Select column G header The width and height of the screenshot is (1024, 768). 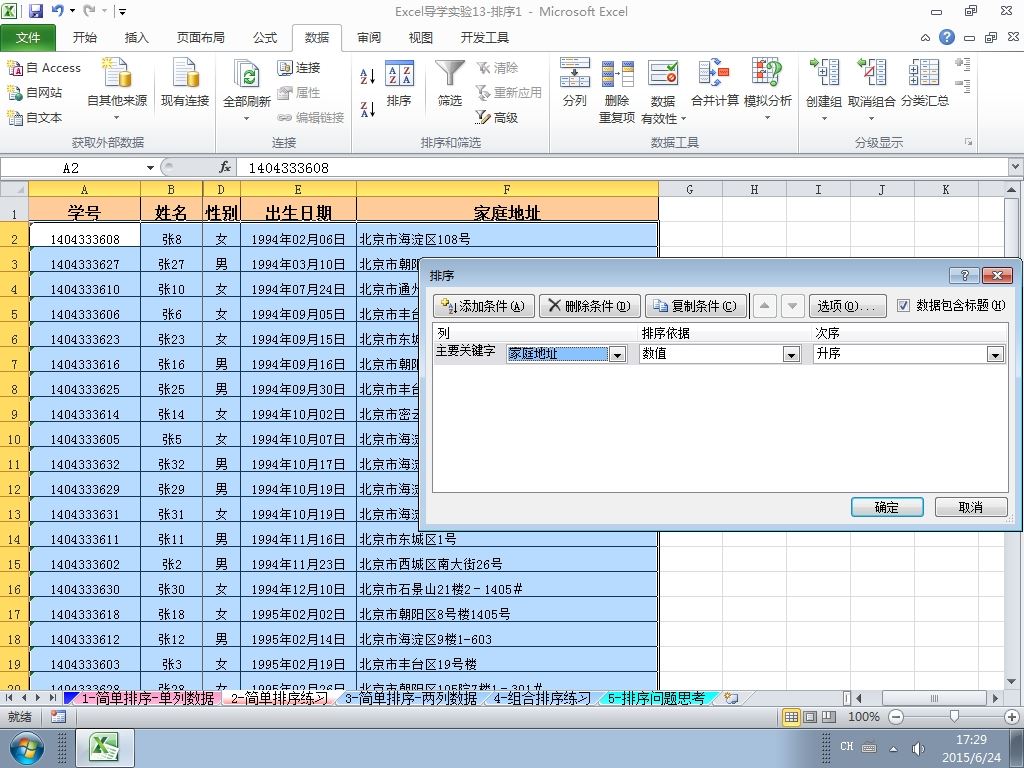690,189
